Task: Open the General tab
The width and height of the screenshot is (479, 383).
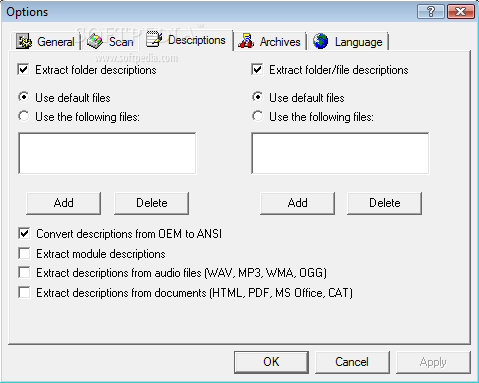Action: pos(46,42)
